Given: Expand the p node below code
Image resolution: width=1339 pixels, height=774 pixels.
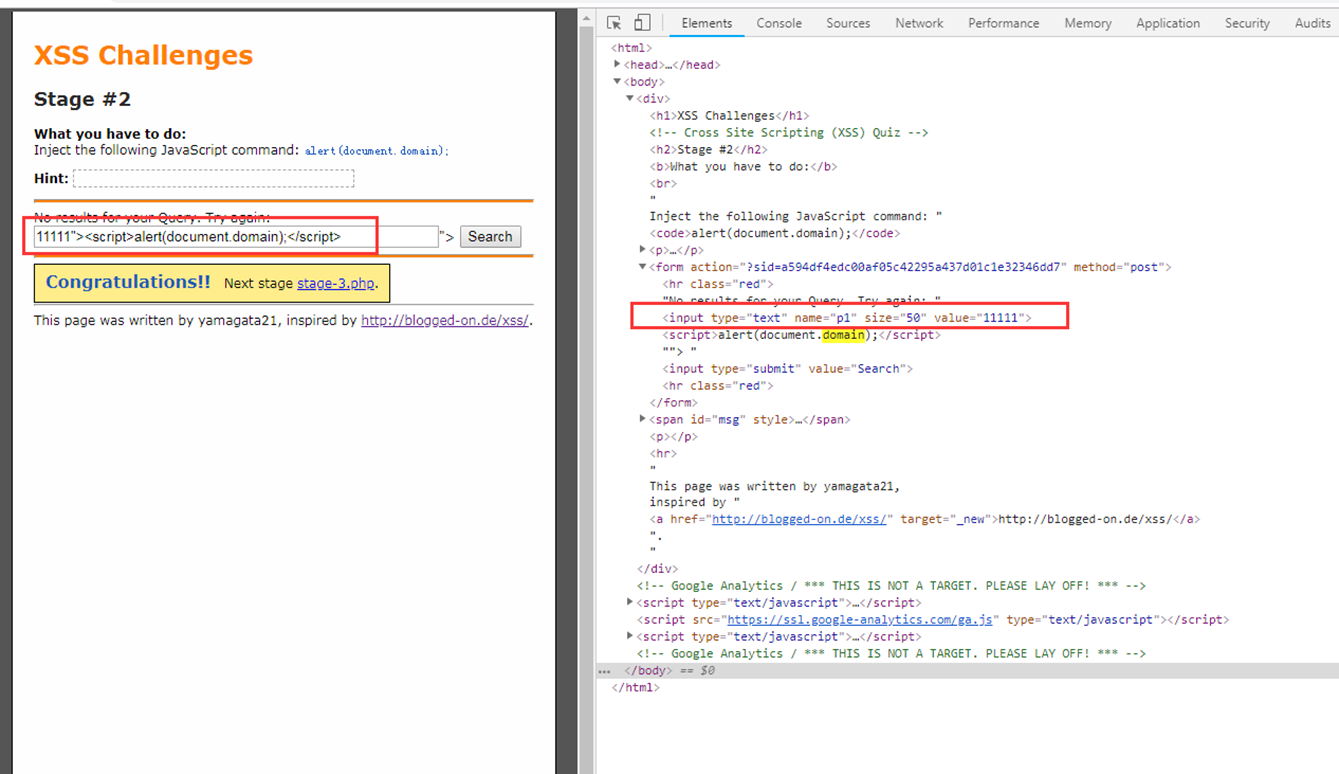Looking at the screenshot, I should [x=643, y=250].
